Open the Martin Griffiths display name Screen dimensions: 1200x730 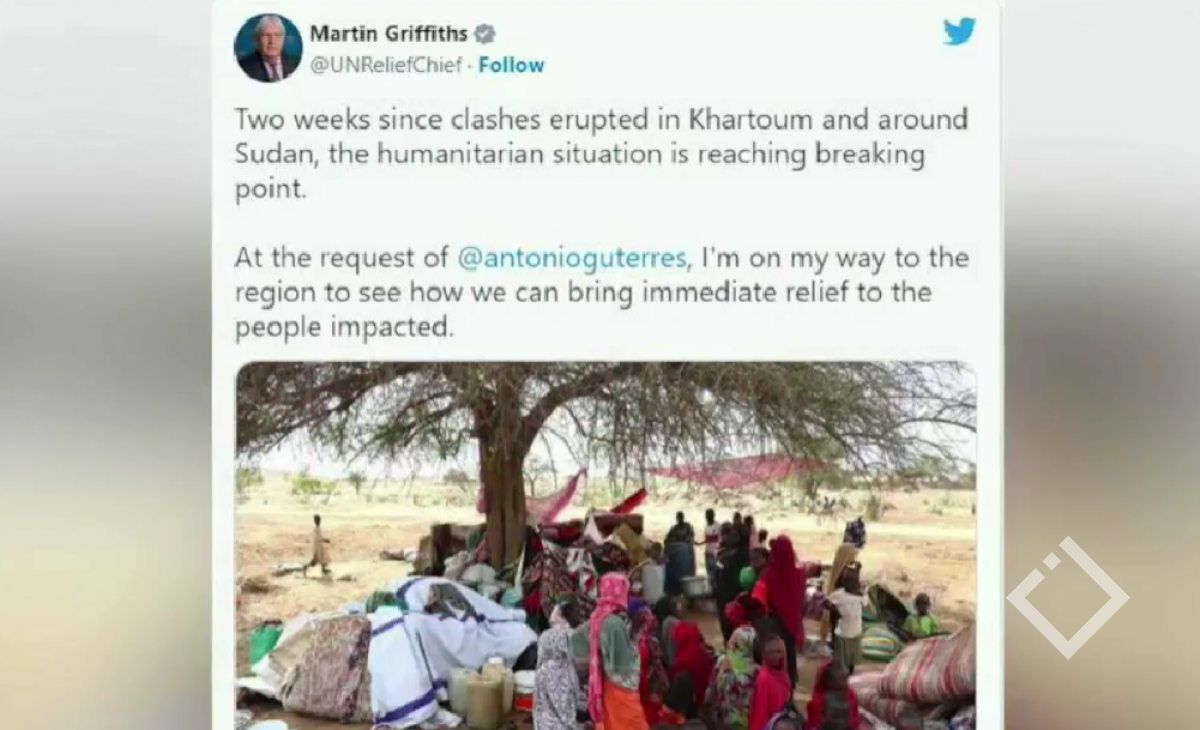point(388,34)
